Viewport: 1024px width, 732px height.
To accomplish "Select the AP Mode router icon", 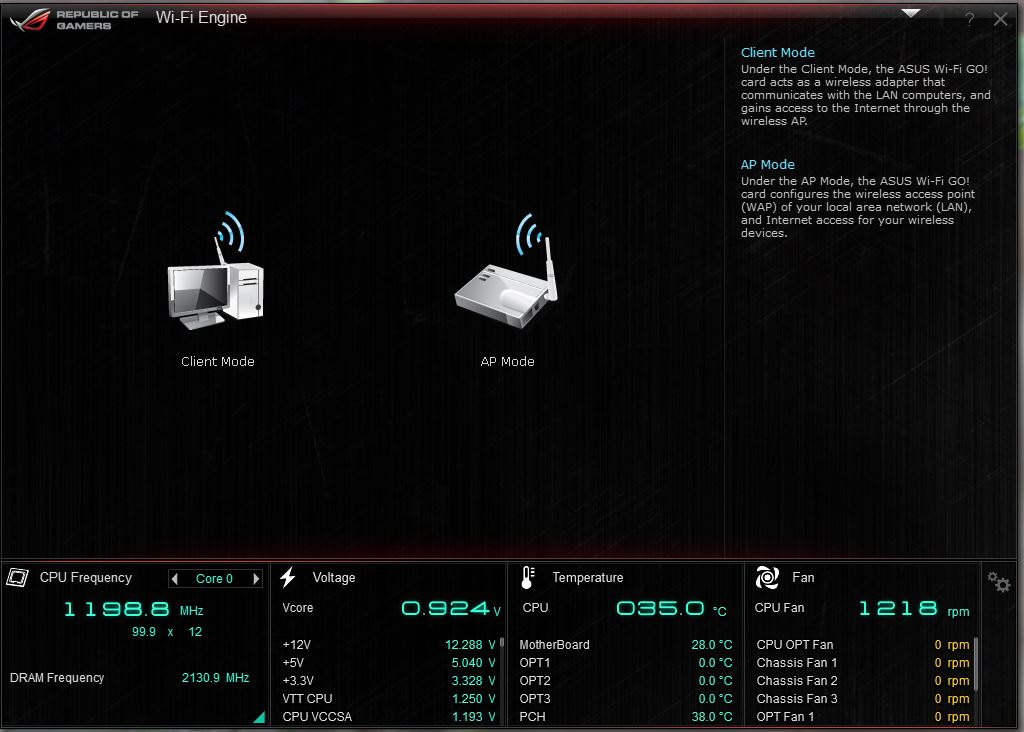I will [507, 271].
